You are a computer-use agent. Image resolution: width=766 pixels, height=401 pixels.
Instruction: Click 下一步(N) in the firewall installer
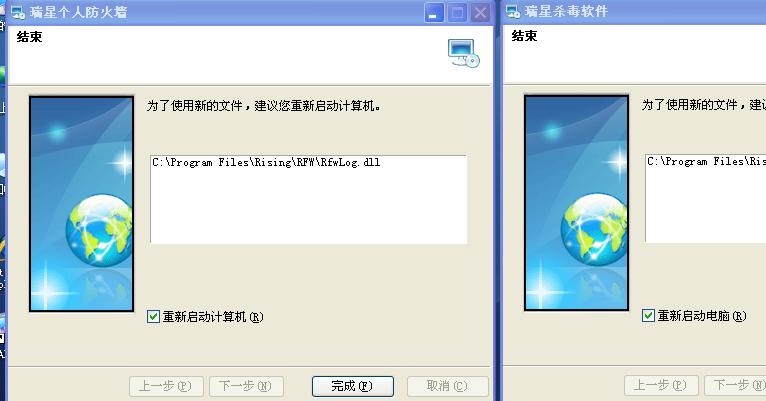(246, 386)
